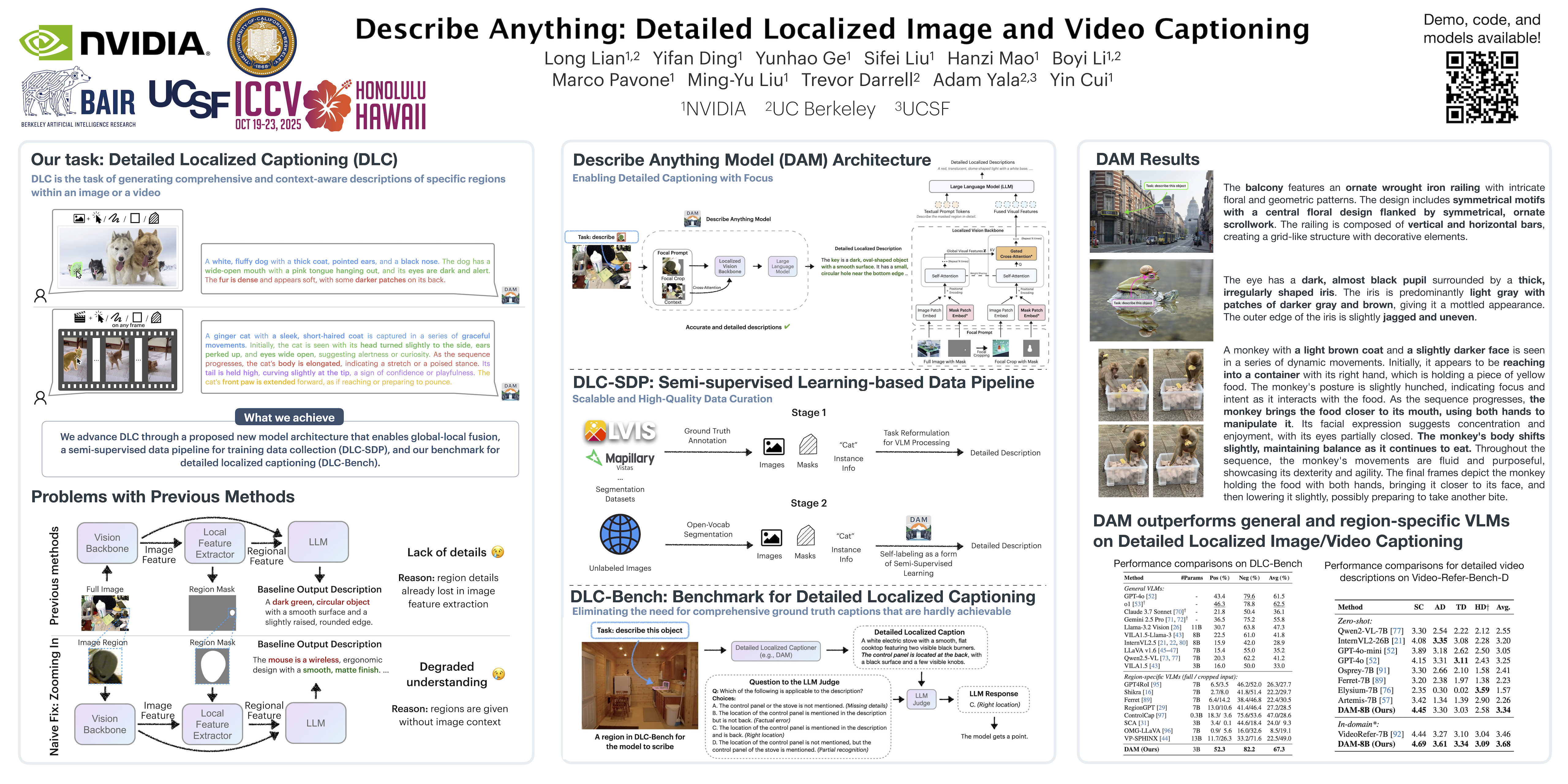Click the What we achieve label
This screenshot has width=1568, height=784.
(289, 417)
